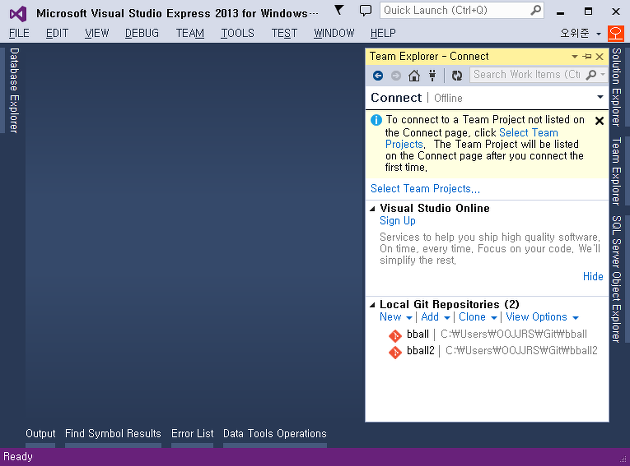
Task: Click the Quick Launch search field
Action: (x=462, y=10)
